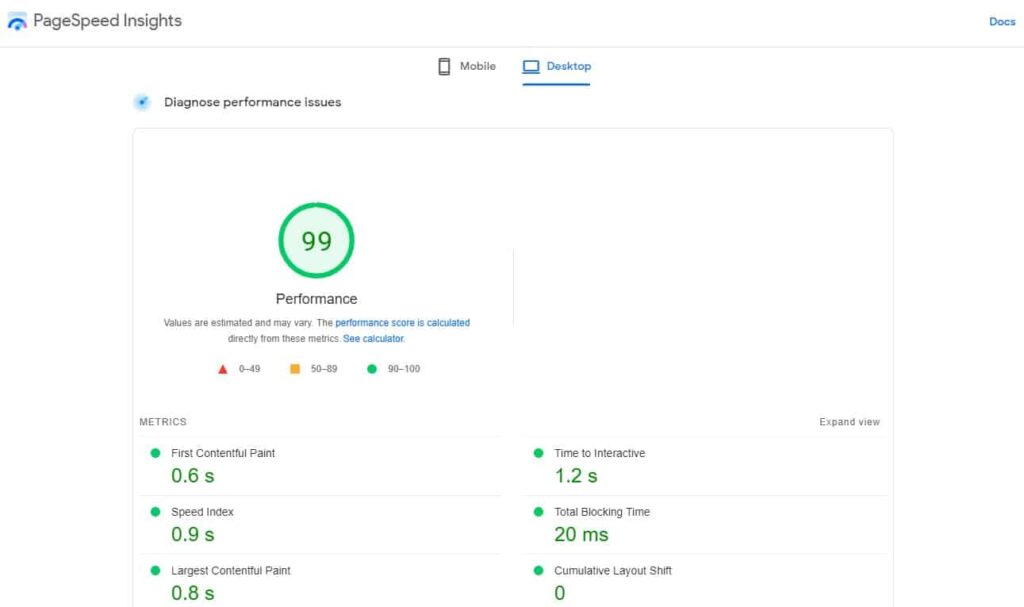Click the 20 ms value
Image resolution: width=1024 pixels, height=607 pixels.
[x=581, y=534]
